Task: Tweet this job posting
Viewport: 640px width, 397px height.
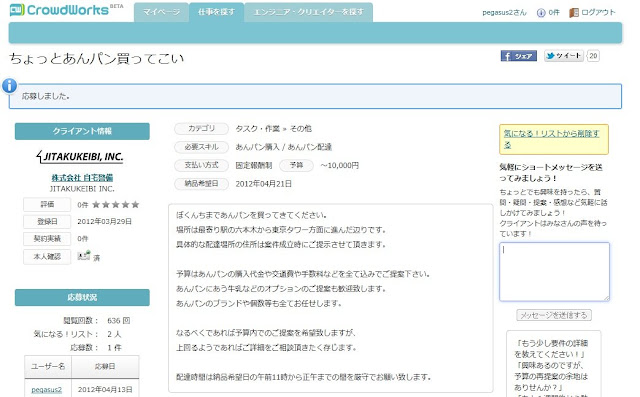Action: coord(564,56)
